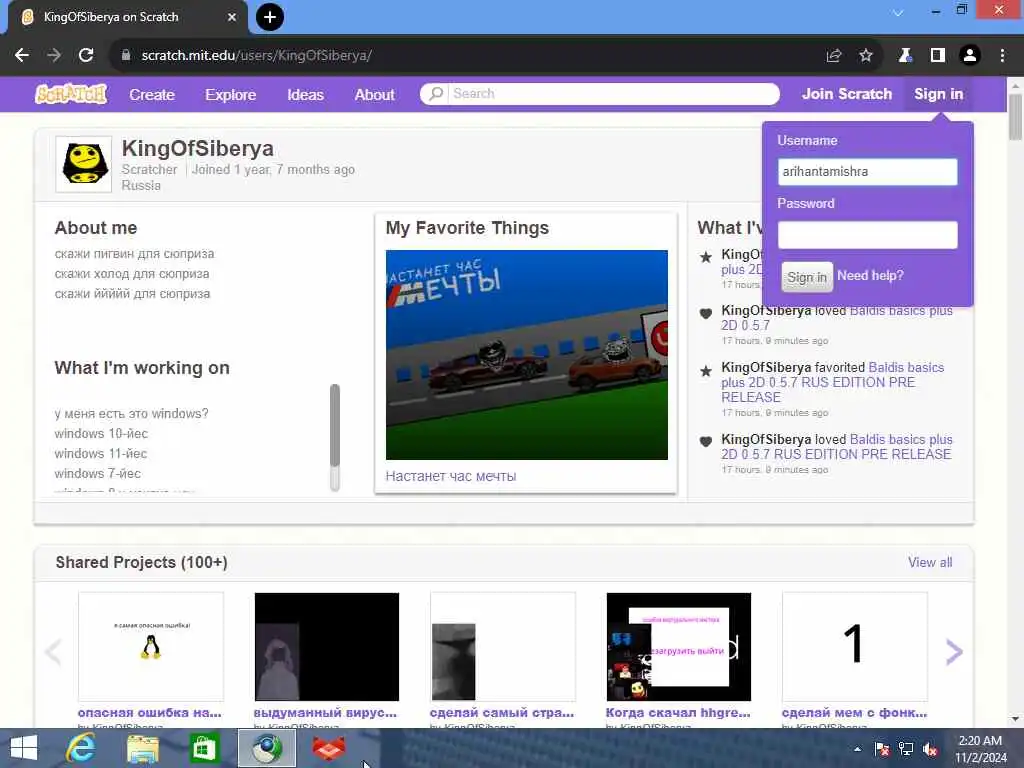This screenshot has height=768, width=1024.
Task: Click the search magnifier icon
Action: click(x=436, y=93)
